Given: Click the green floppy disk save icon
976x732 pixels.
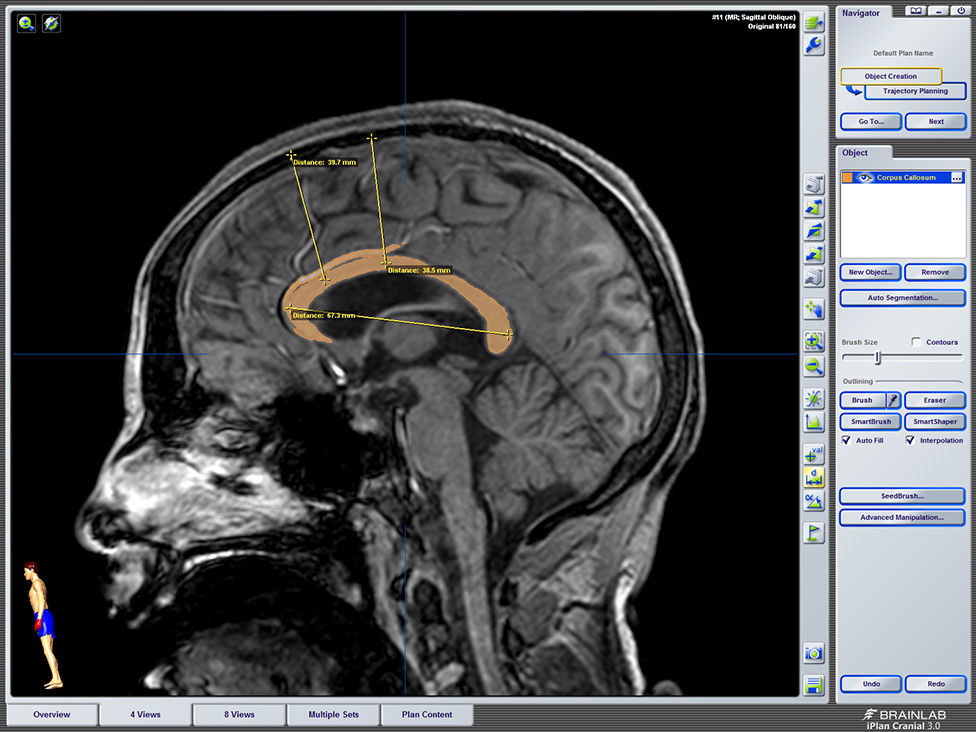Looking at the screenshot, I should (x=814, y=686).
